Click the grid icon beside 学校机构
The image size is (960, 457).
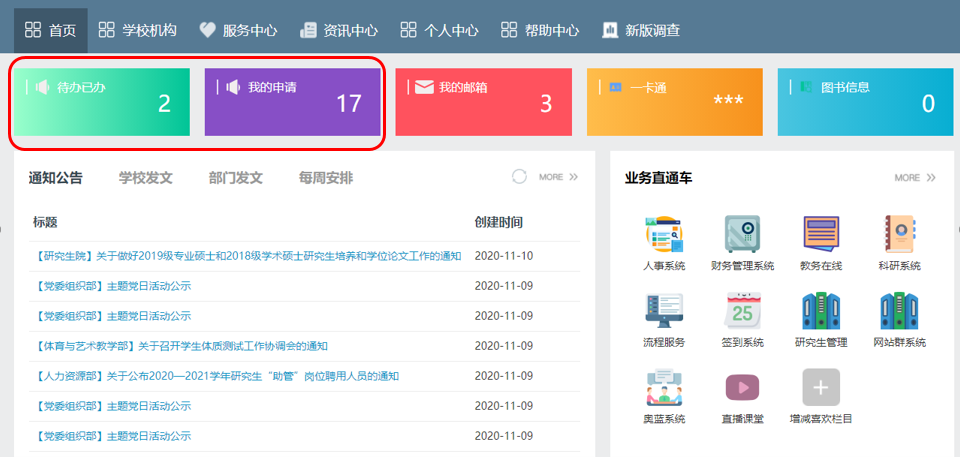[107, 30]
